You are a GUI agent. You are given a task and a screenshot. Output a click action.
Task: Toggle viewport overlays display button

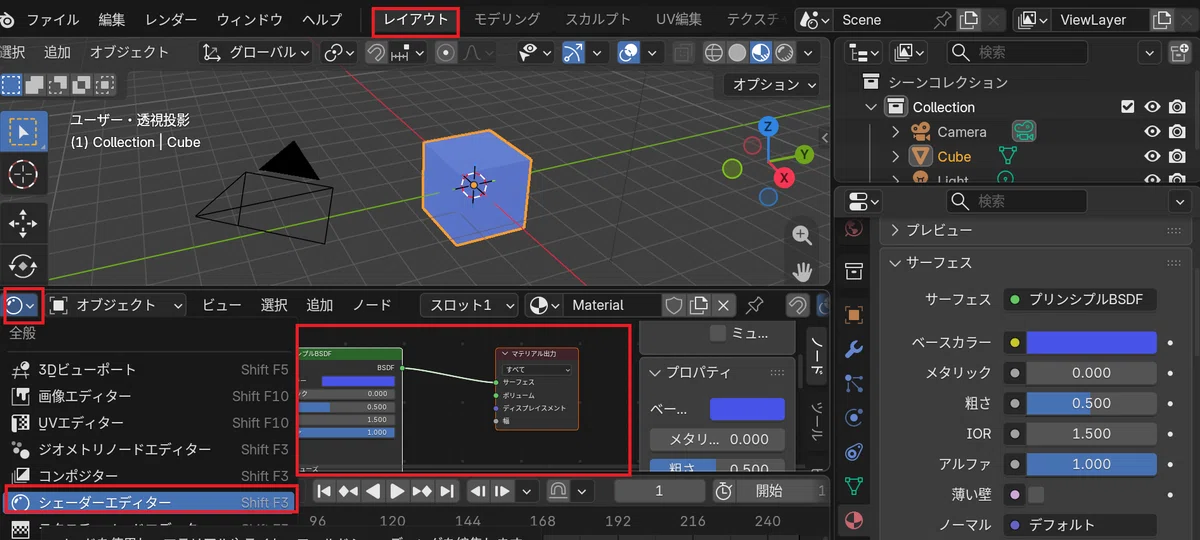(629, 52)
